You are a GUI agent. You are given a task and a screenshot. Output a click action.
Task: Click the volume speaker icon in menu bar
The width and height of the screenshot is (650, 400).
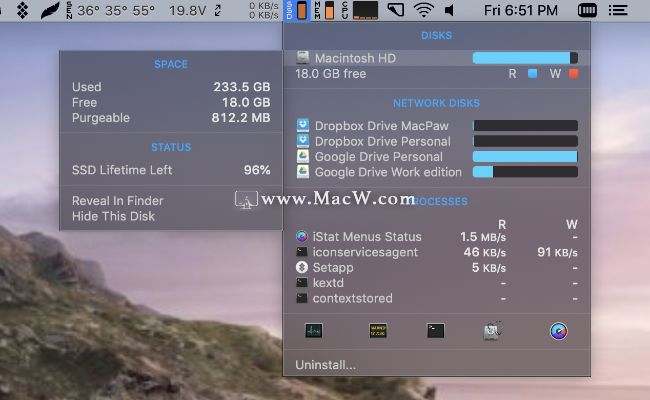(x=449, y=11)
